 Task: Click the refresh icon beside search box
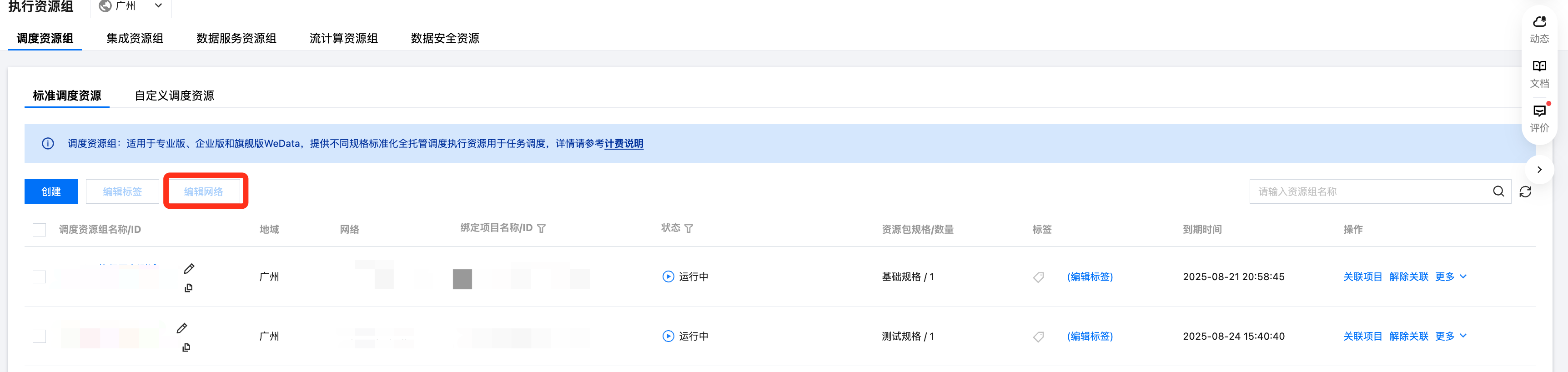click(x=1525, y=192)
